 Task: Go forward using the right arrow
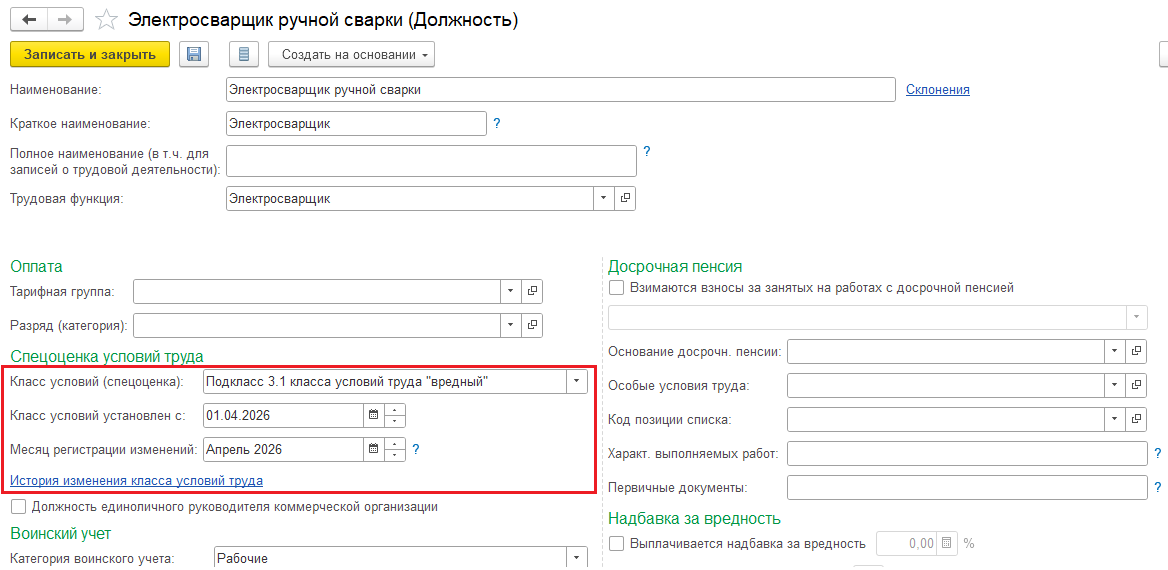click(x=65, y=20)
